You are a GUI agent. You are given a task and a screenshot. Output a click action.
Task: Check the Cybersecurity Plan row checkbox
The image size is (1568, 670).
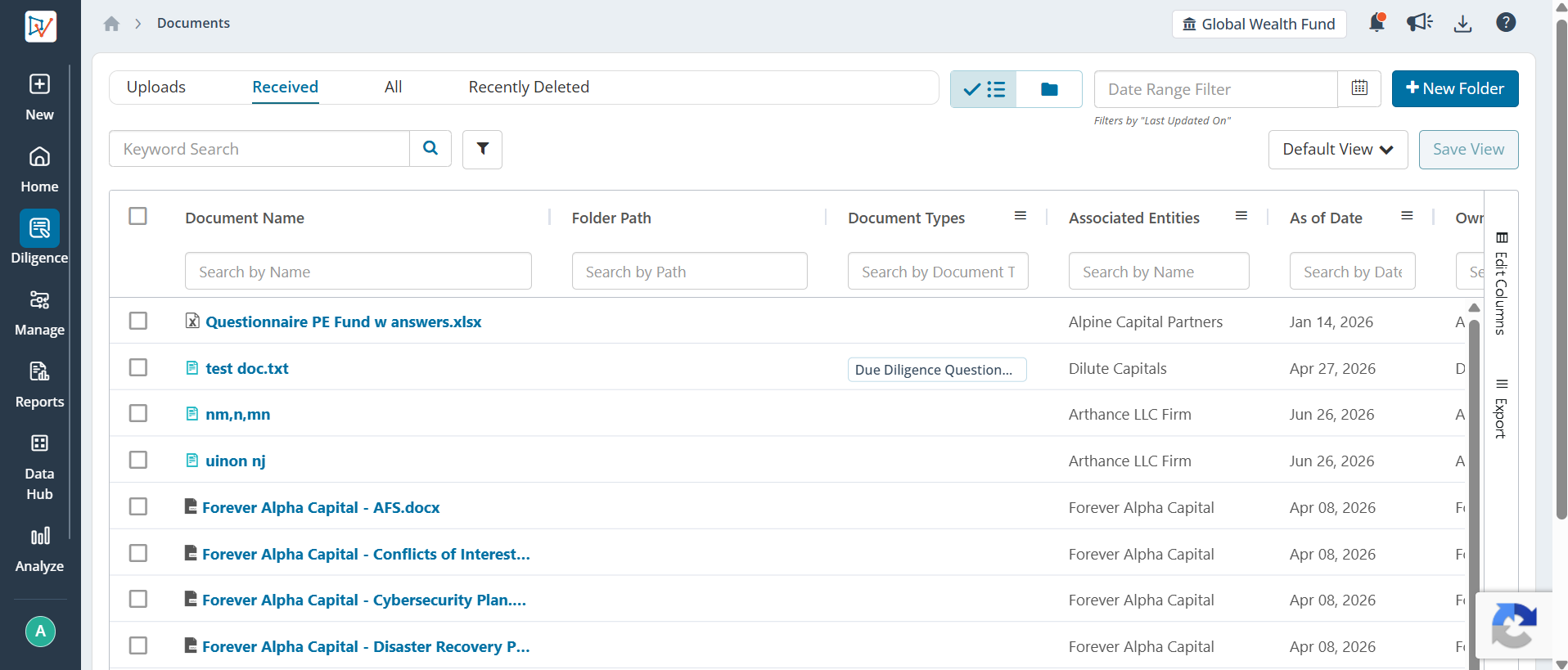138,599
